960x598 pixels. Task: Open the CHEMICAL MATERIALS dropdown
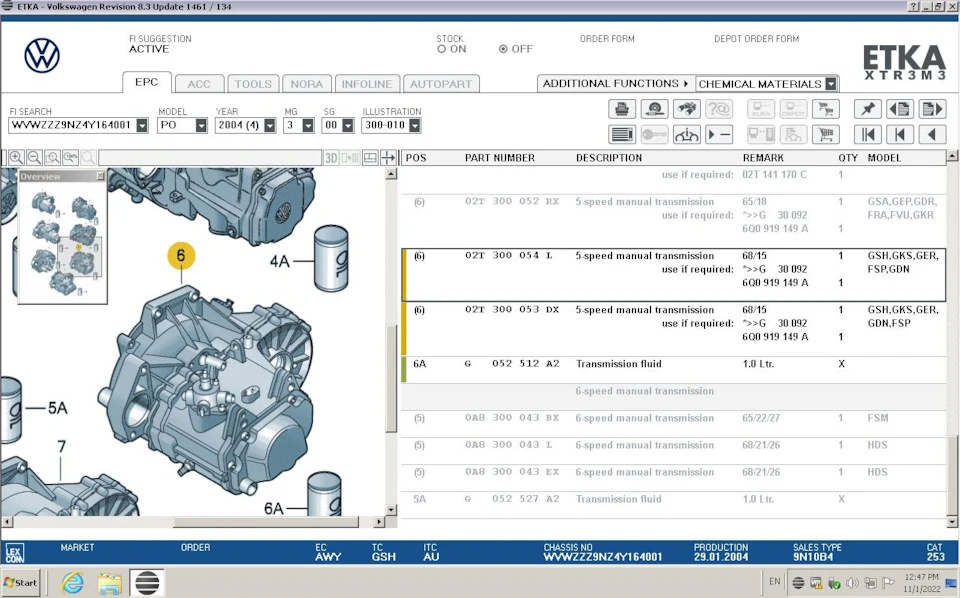coord(831,84)
